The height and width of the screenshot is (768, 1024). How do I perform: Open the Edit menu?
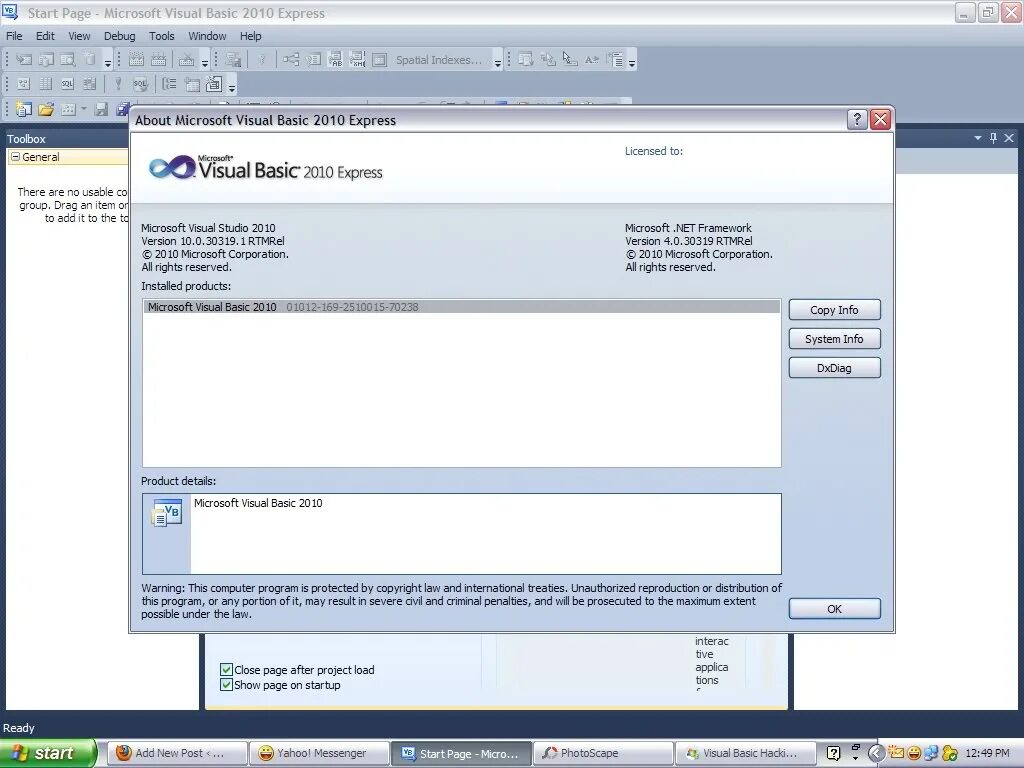tap(45, 36)
